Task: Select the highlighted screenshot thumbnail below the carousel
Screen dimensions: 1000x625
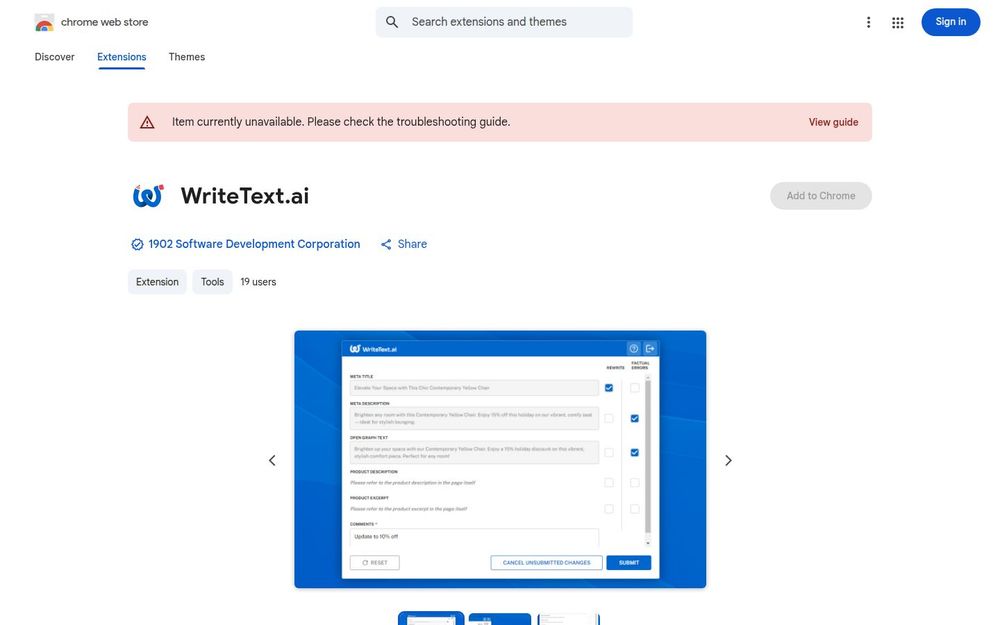Action: click(x=431, y=619)
